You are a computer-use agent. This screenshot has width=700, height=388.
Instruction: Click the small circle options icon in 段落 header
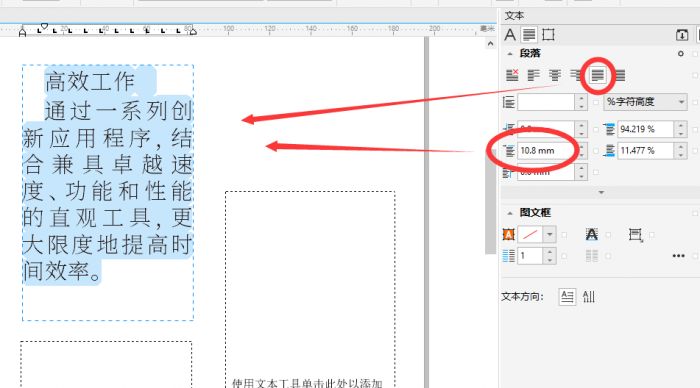[x=680, y=54]
